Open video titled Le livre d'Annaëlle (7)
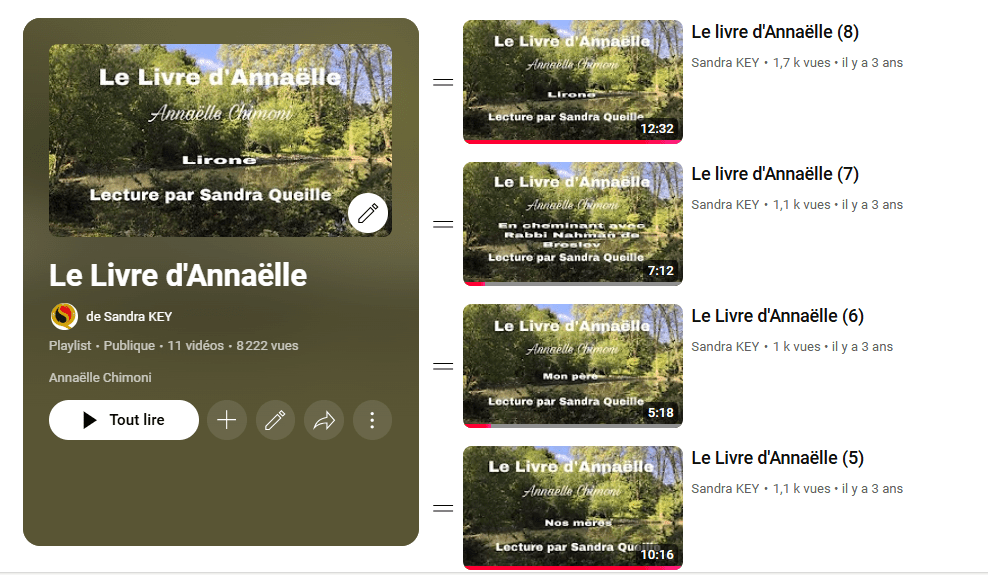This screenshot has height=575, width=988. [x=775, y=174]
